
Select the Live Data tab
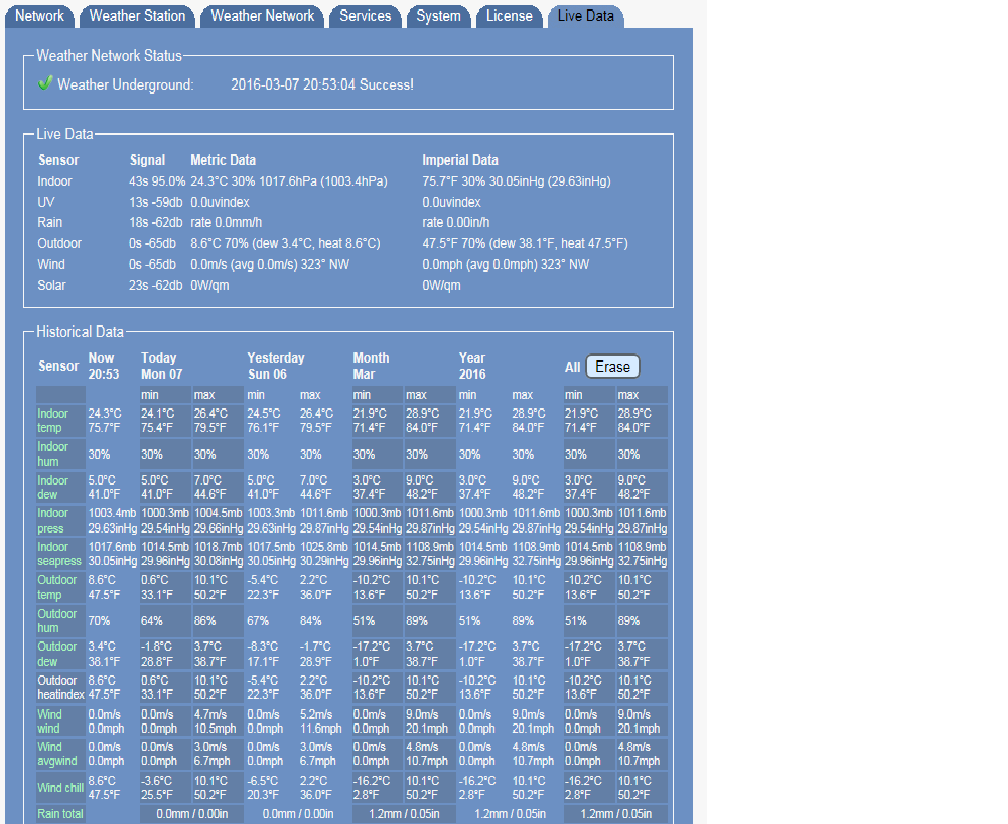tap(585, 16)
